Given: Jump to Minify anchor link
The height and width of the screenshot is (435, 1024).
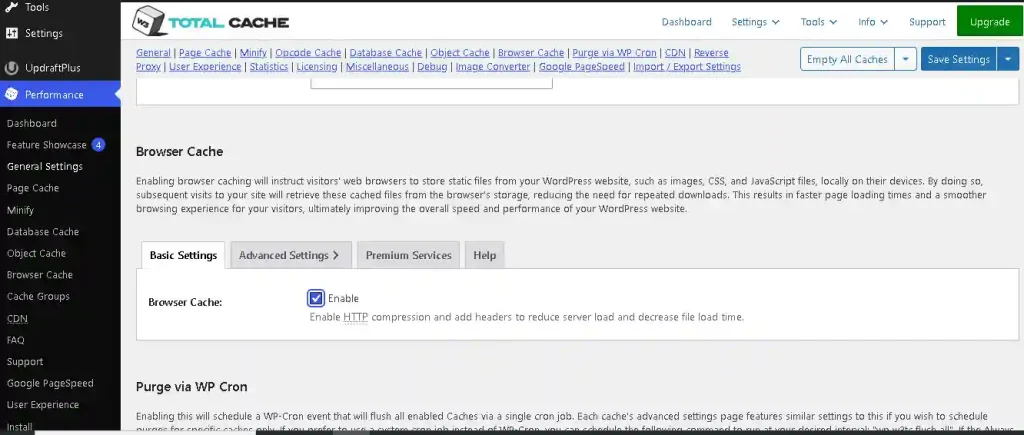Looking at the screenshot, I should pyautogui.click(x=253, y=53).
